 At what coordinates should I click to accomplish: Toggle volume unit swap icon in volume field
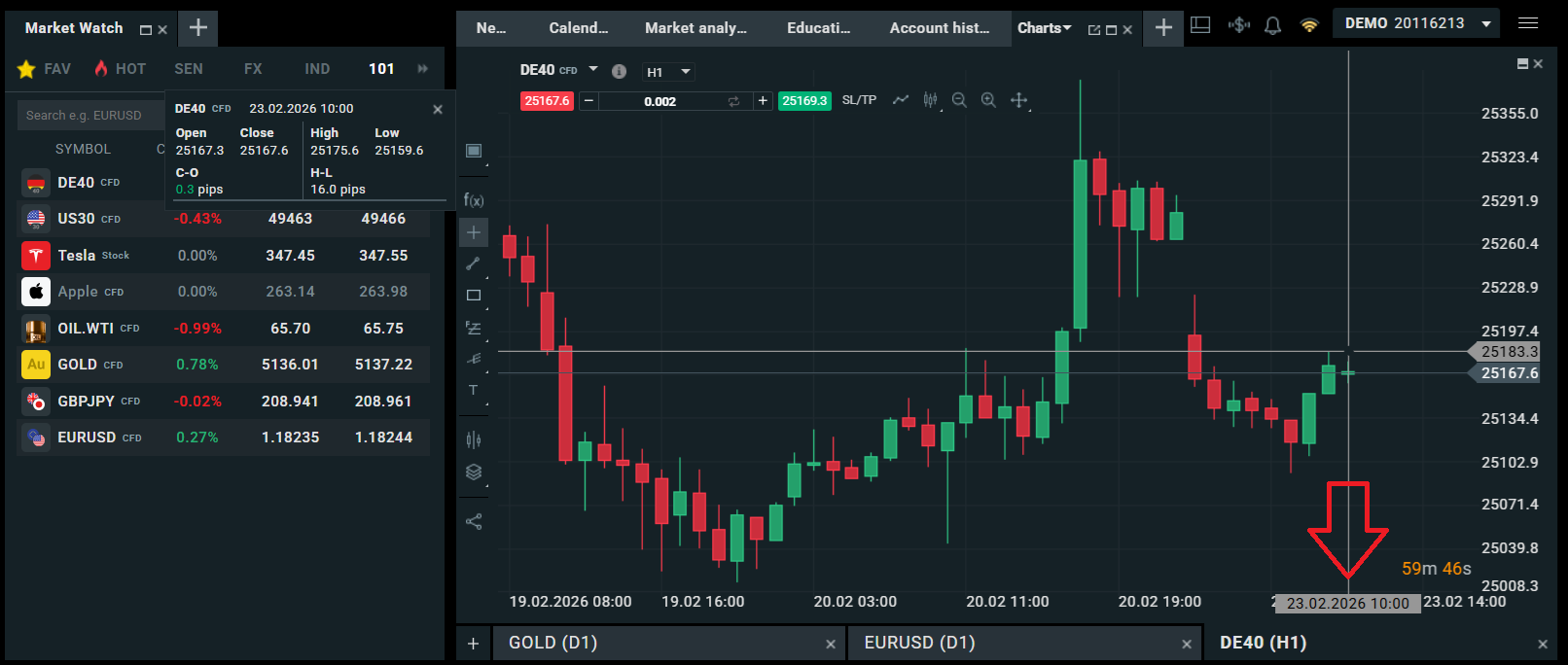tap(733, 101)
